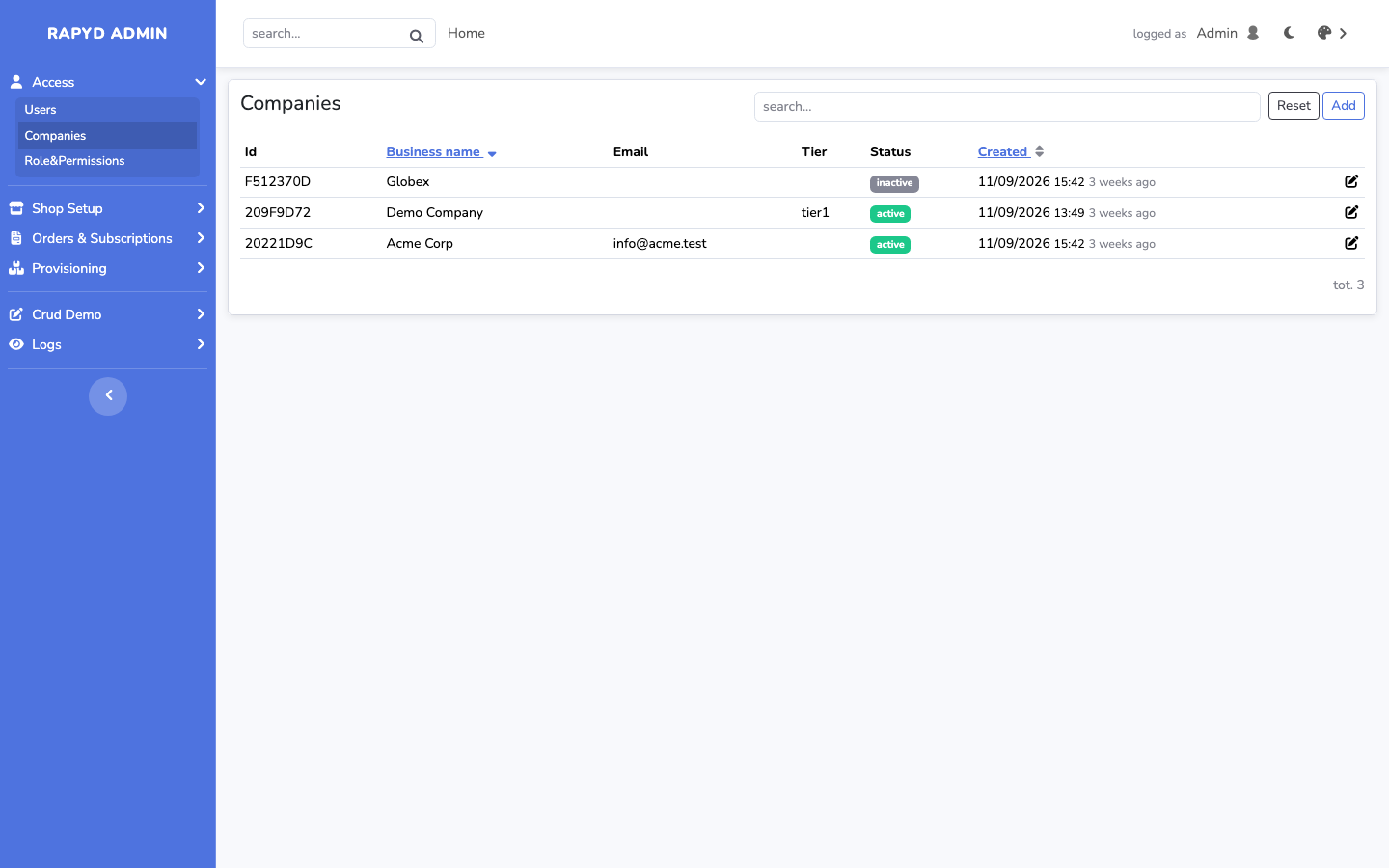Open the Role&Permissions submenu item
Screen dimensions: 1389x868
107,161
